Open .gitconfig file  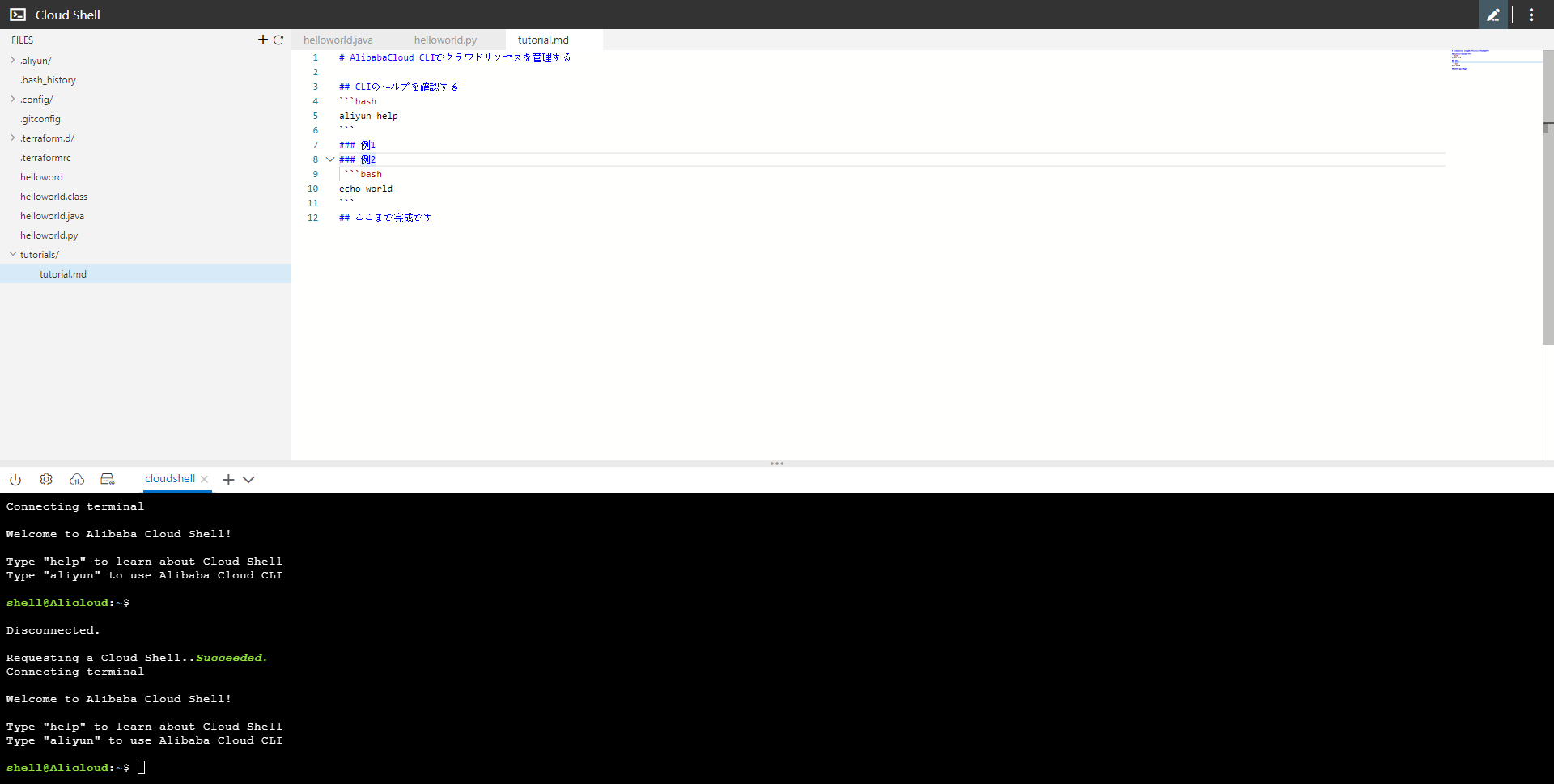tap(40, 119)
